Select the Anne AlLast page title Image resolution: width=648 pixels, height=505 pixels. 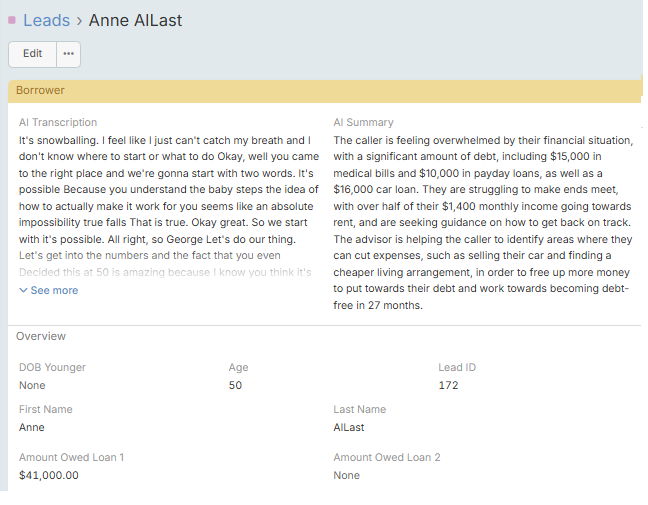coord(135,20)
